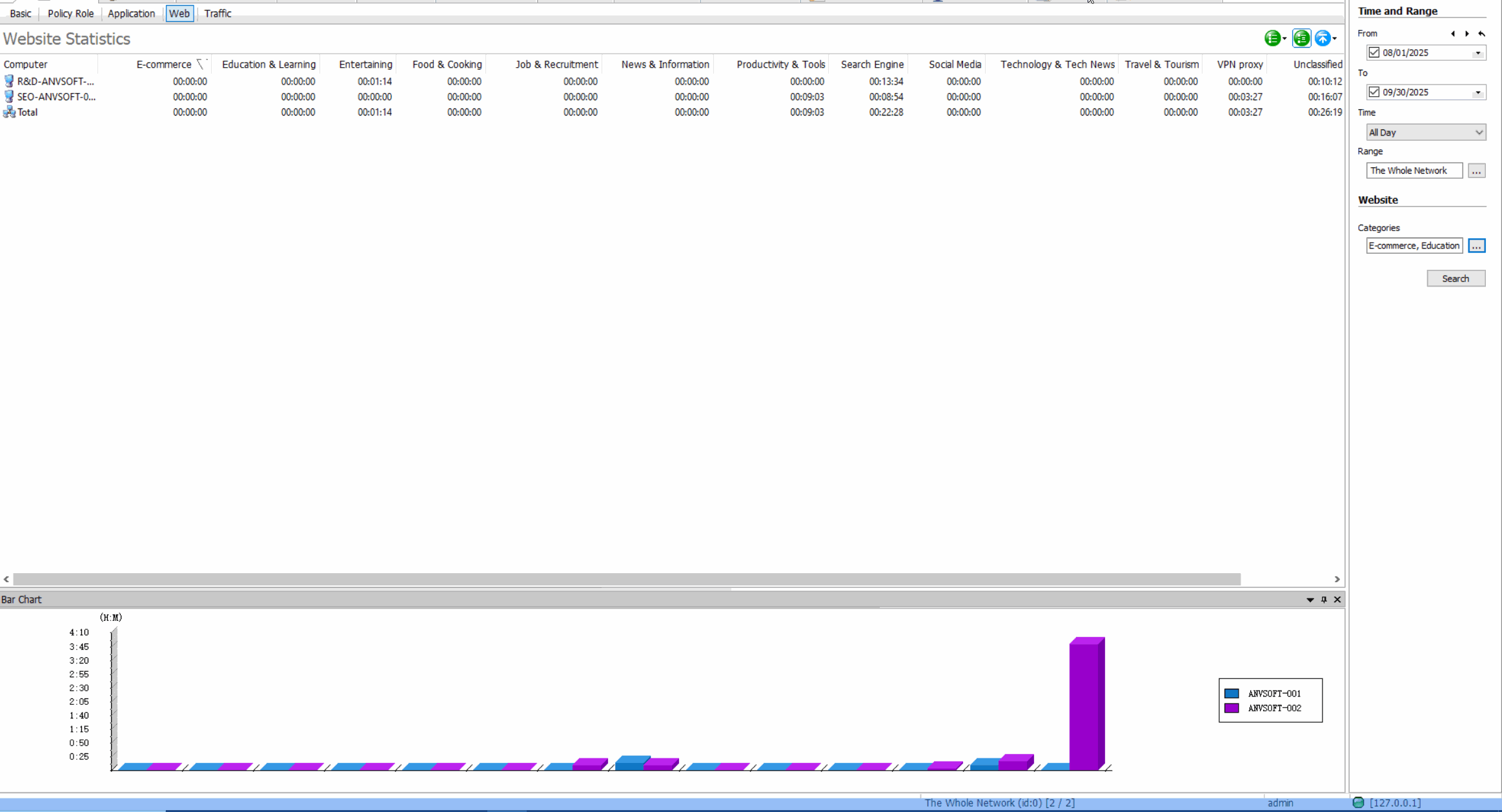Select the detailed statistics view icon
This screenshot has width=1502, height=812.
tap(1301, 38)
